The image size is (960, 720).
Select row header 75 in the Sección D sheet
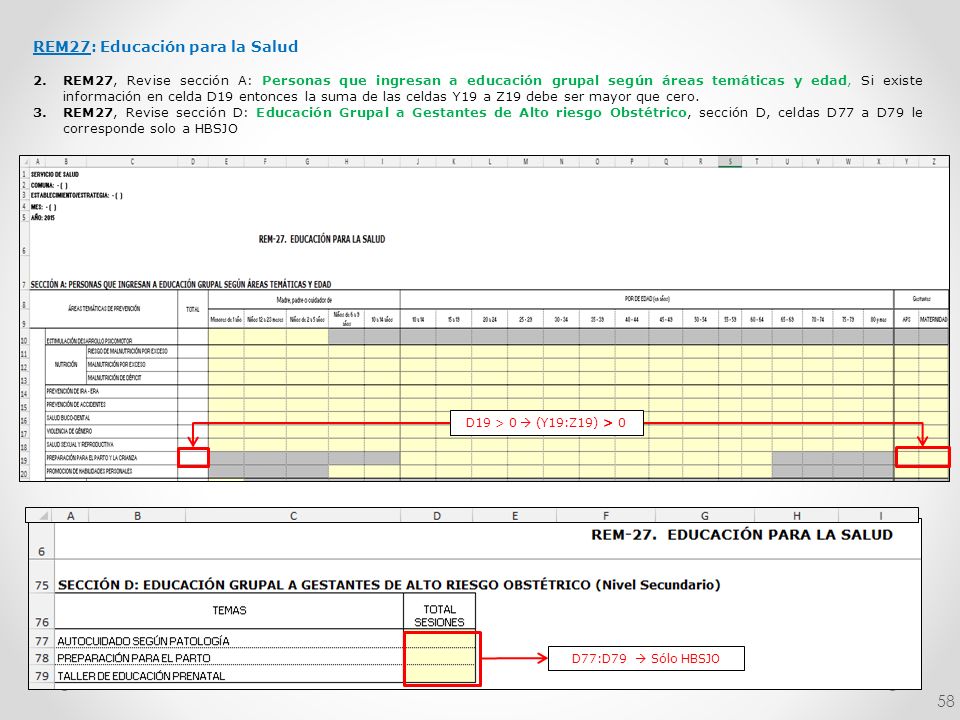(x=42, y=585)
